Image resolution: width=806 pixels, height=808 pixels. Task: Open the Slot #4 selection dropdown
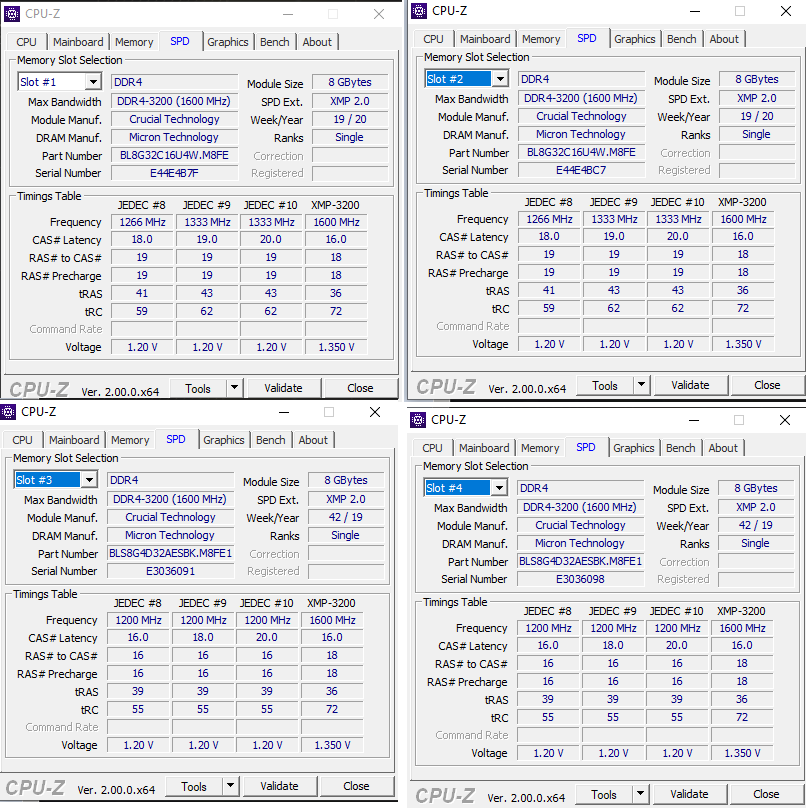click(499, 488)
